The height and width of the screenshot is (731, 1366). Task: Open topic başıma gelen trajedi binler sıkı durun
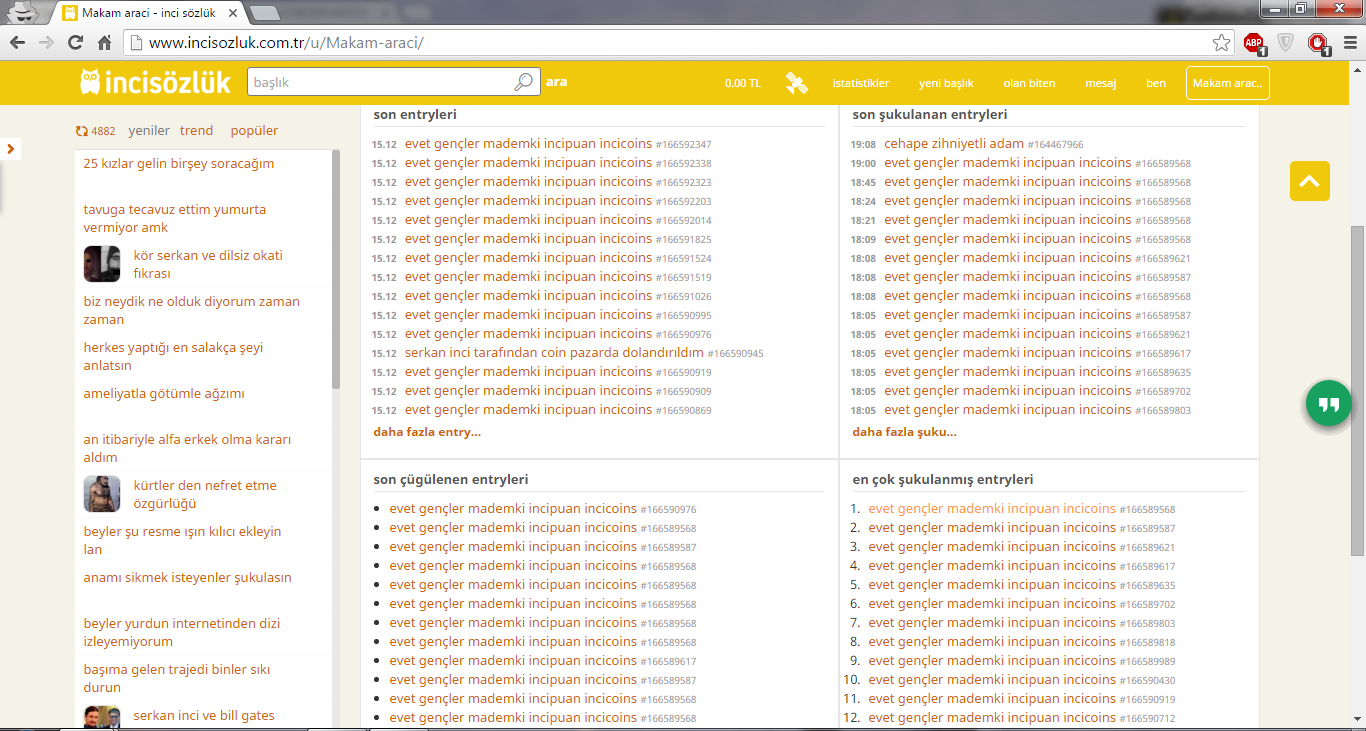(x=177, y=679)
